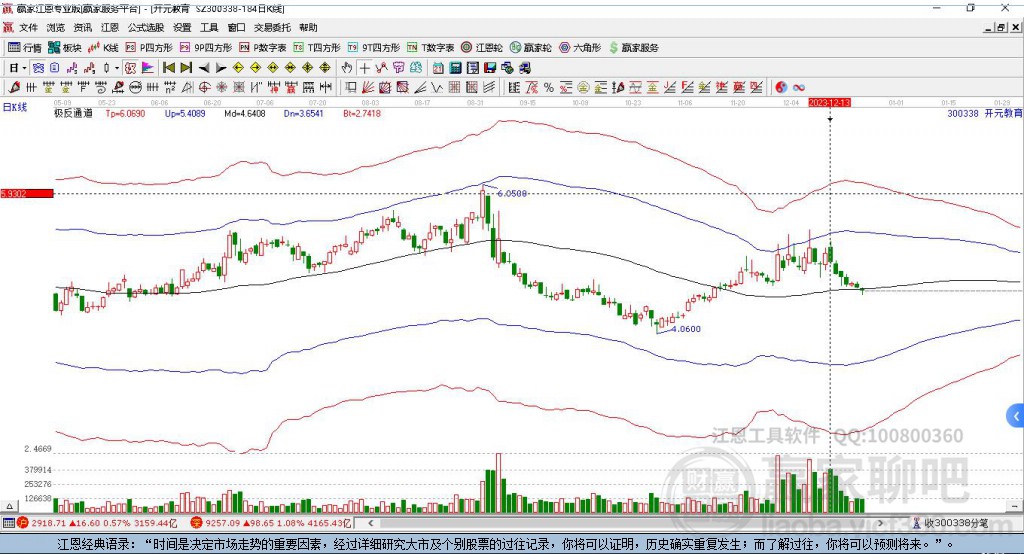Viewport: 1024px width, 554px height.
Task: Toggle the highlighted 极反 indicator button
Action: click(131, 68)
